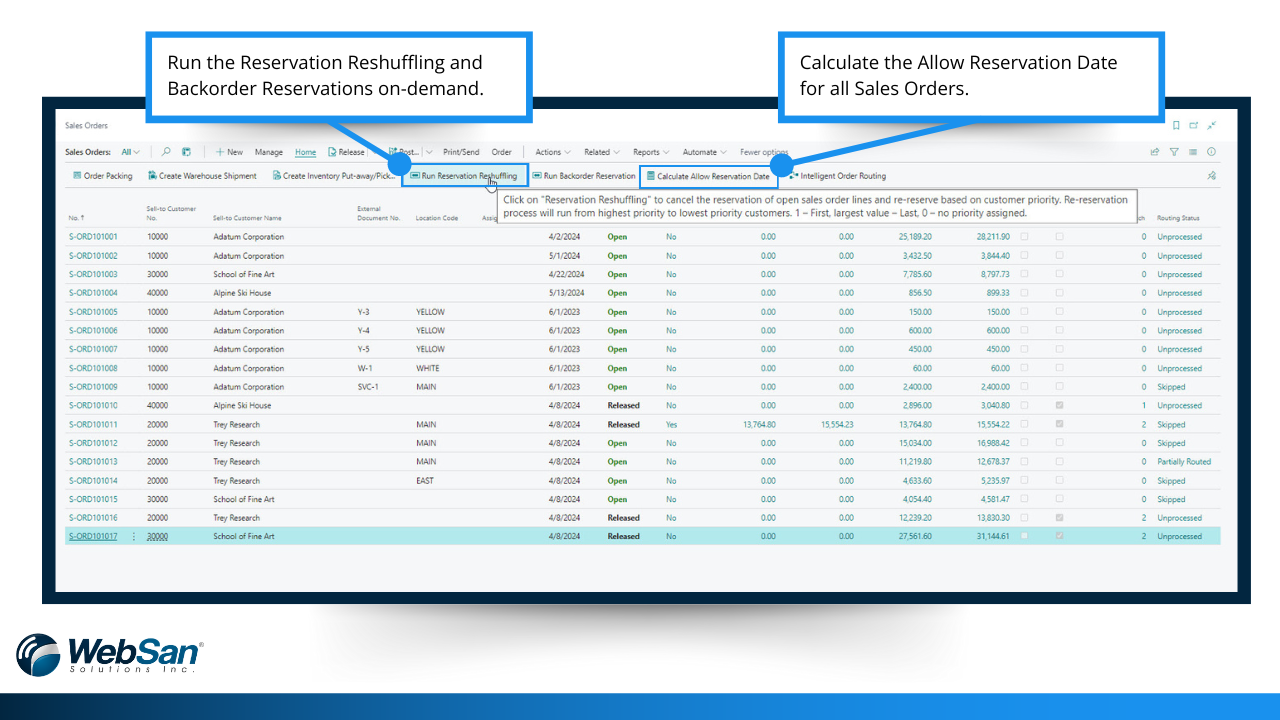Toggle checked checkbox in S-ORD101010 row
This screenshot has height=720, width=1280.
(1059, 405)
